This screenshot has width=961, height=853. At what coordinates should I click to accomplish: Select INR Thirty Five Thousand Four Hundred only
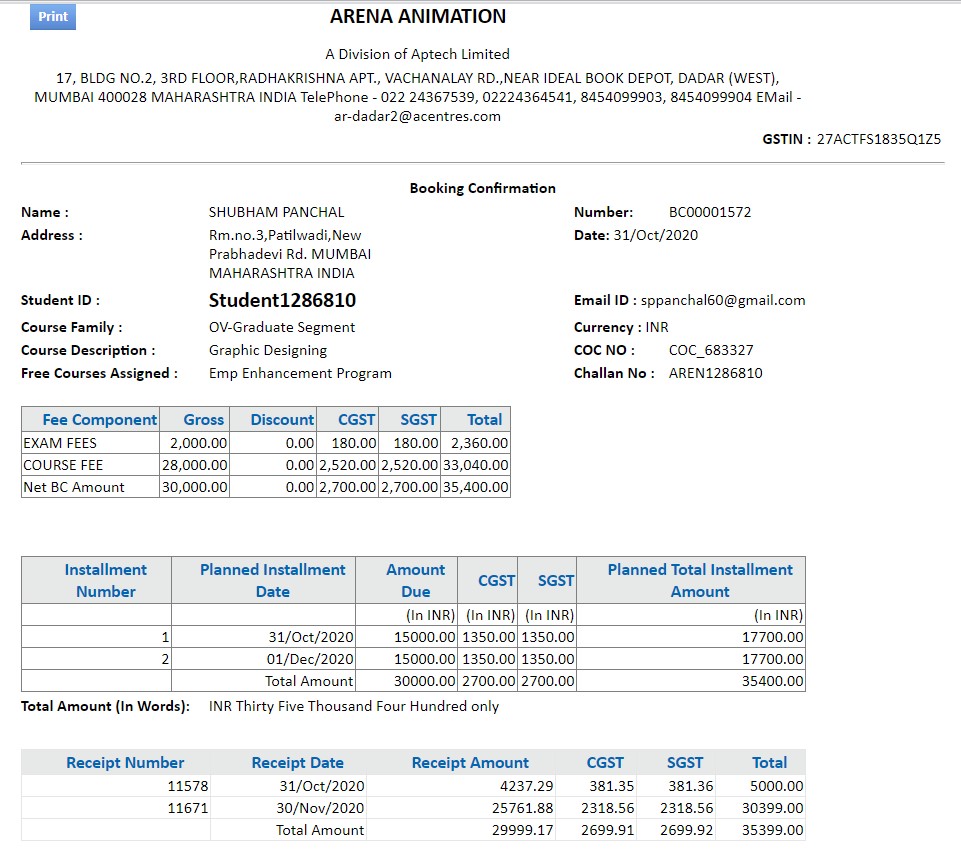[x=354, y=707]
